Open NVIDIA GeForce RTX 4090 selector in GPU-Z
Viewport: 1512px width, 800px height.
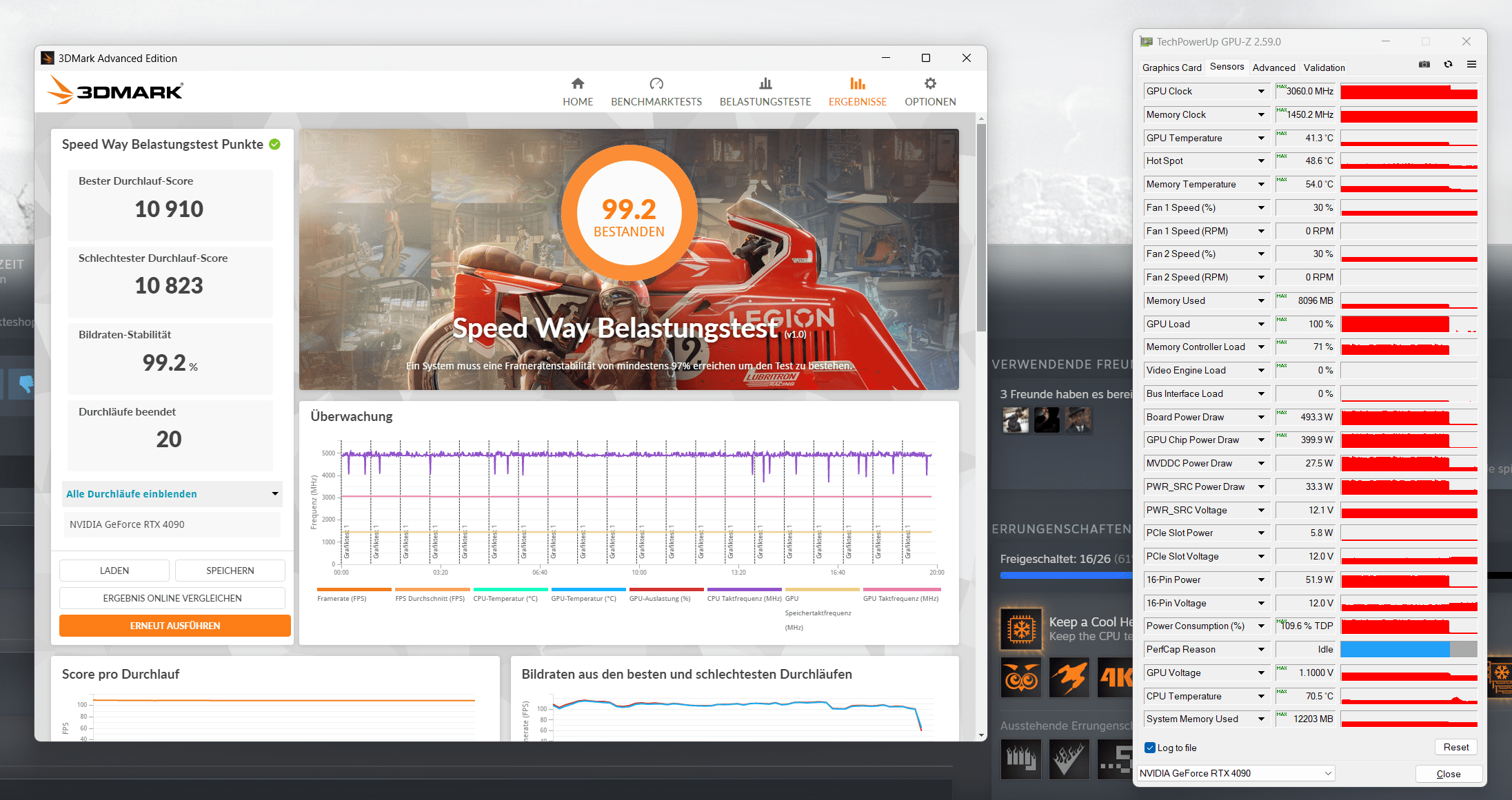pos(1236,773)
